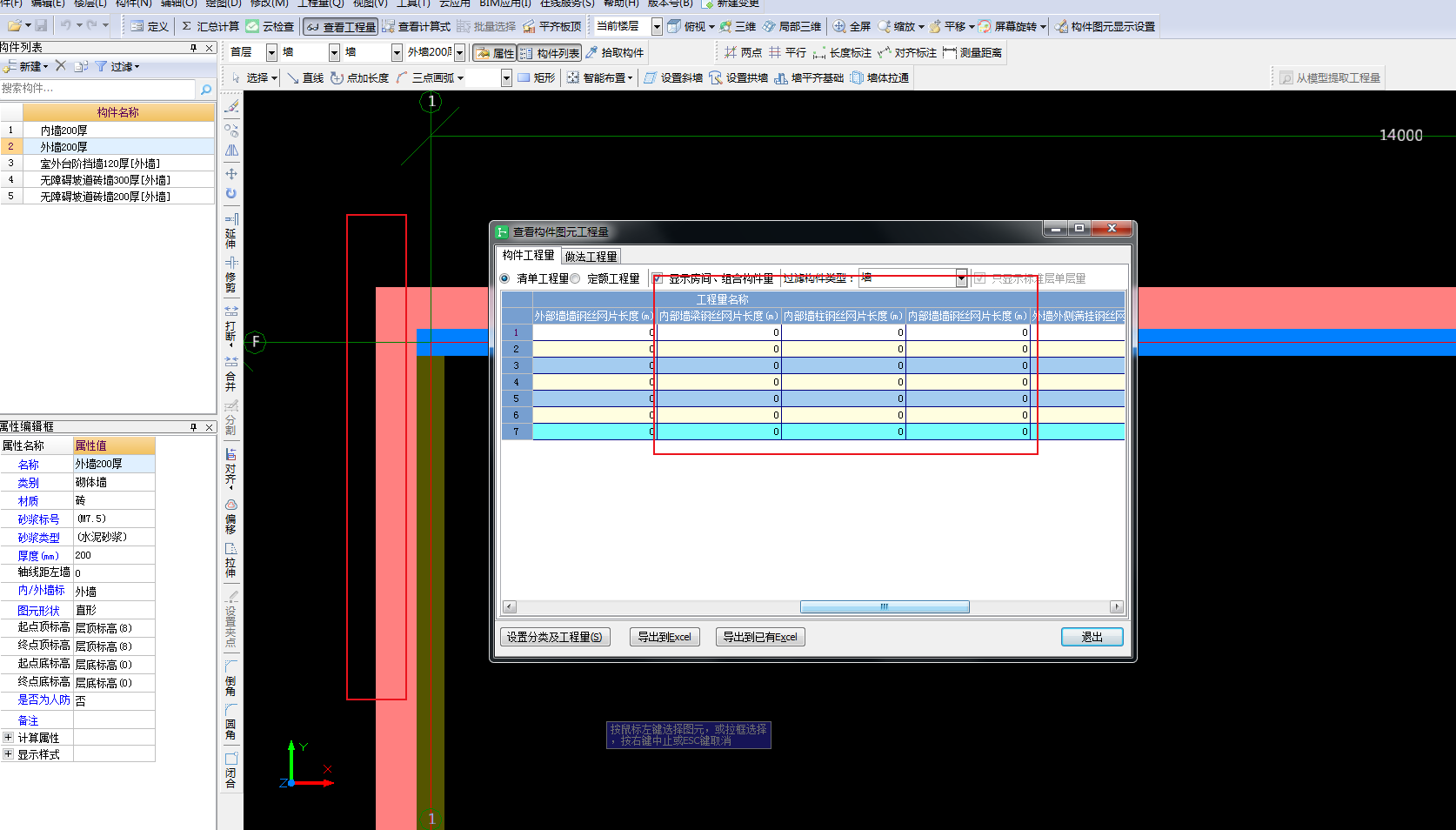
Task: Click 设置斜墙 set inclined wall
Action: (x=673, y=77)
